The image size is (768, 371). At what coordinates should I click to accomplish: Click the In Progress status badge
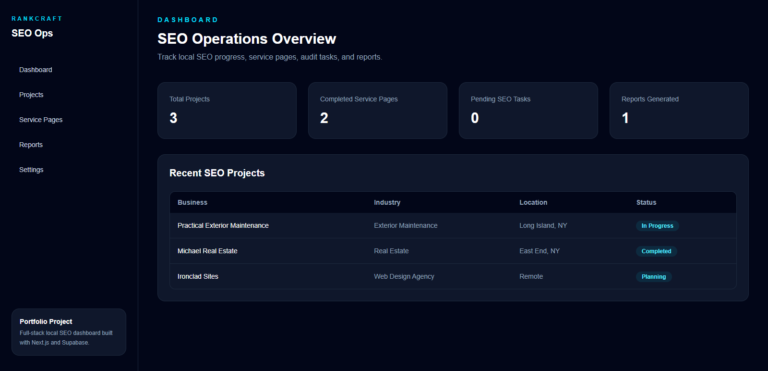(657, 226)
